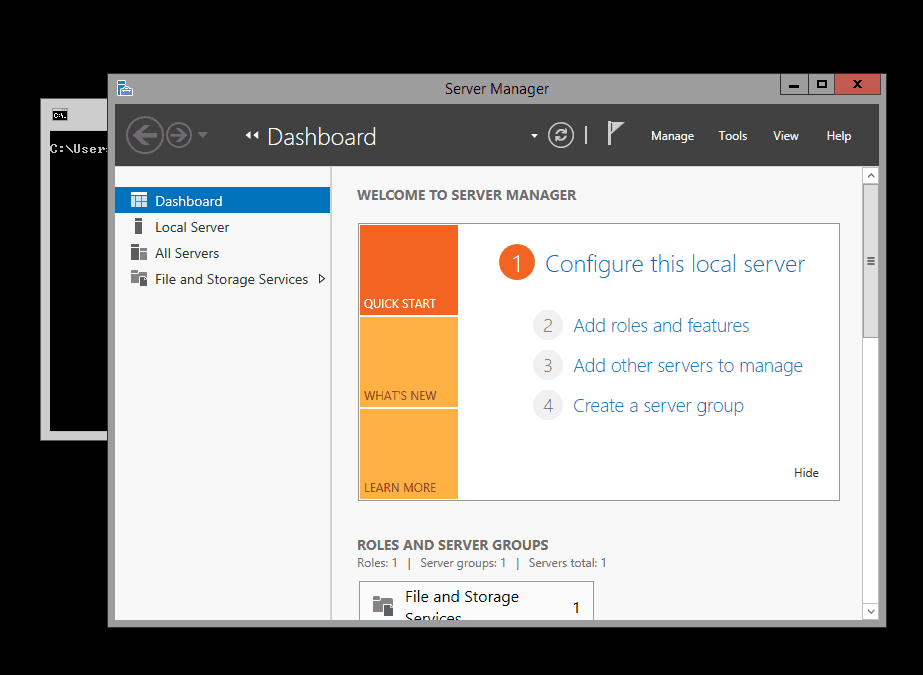
Task: Select Local Server in the sidebar
Action: click(x=223, y=227)
